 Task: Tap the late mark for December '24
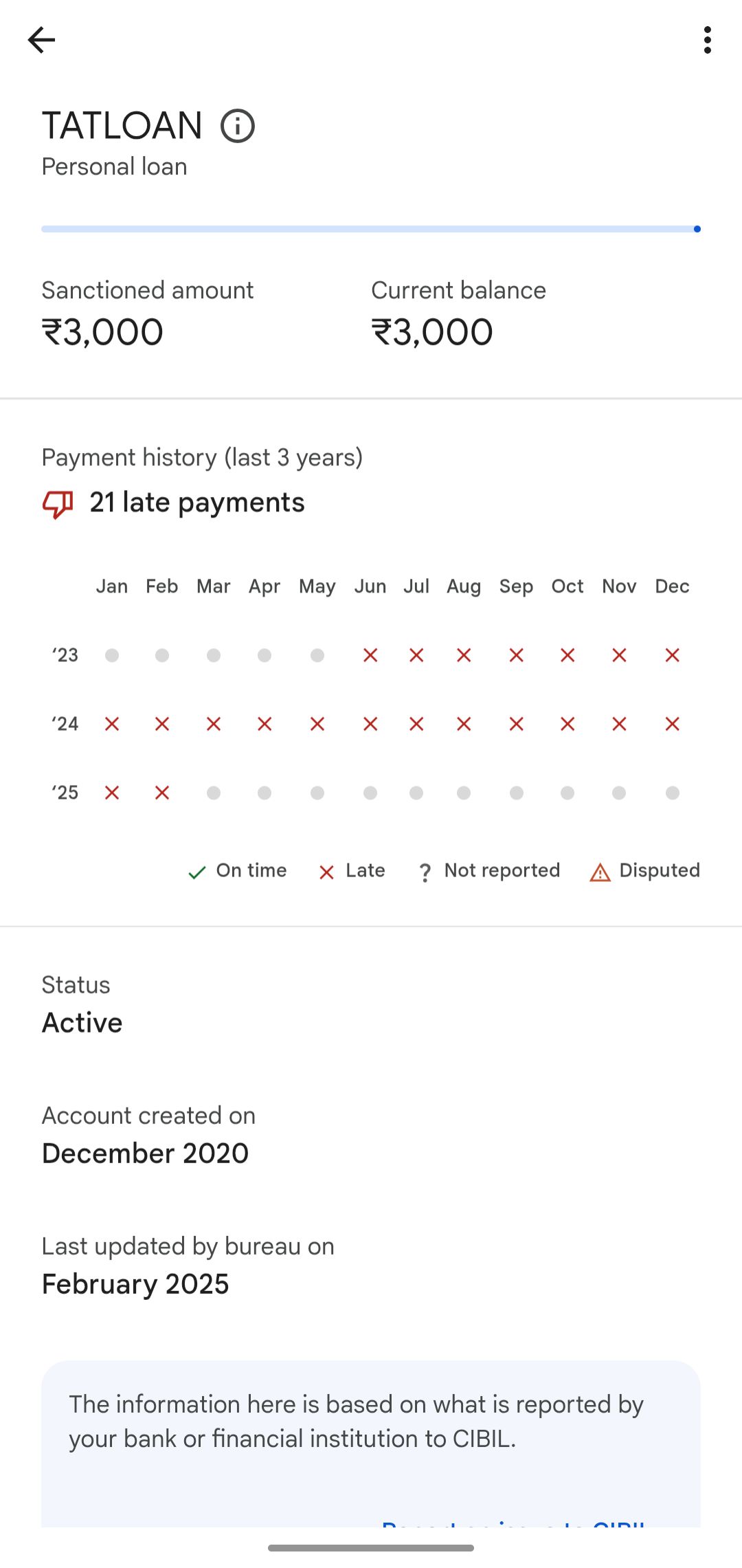[672, 724]
